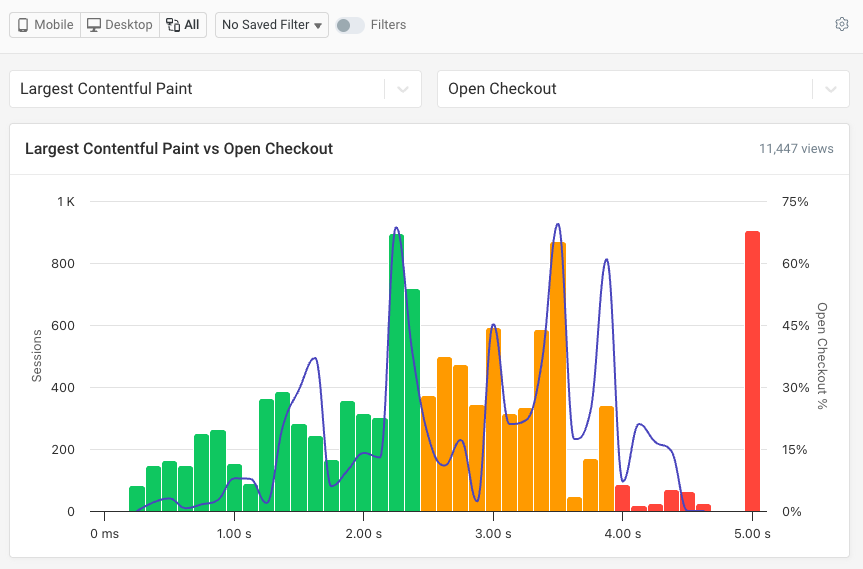Screen dimensions: 863x569
Task: Toggle the Filters switch
Action: (350, 25)
